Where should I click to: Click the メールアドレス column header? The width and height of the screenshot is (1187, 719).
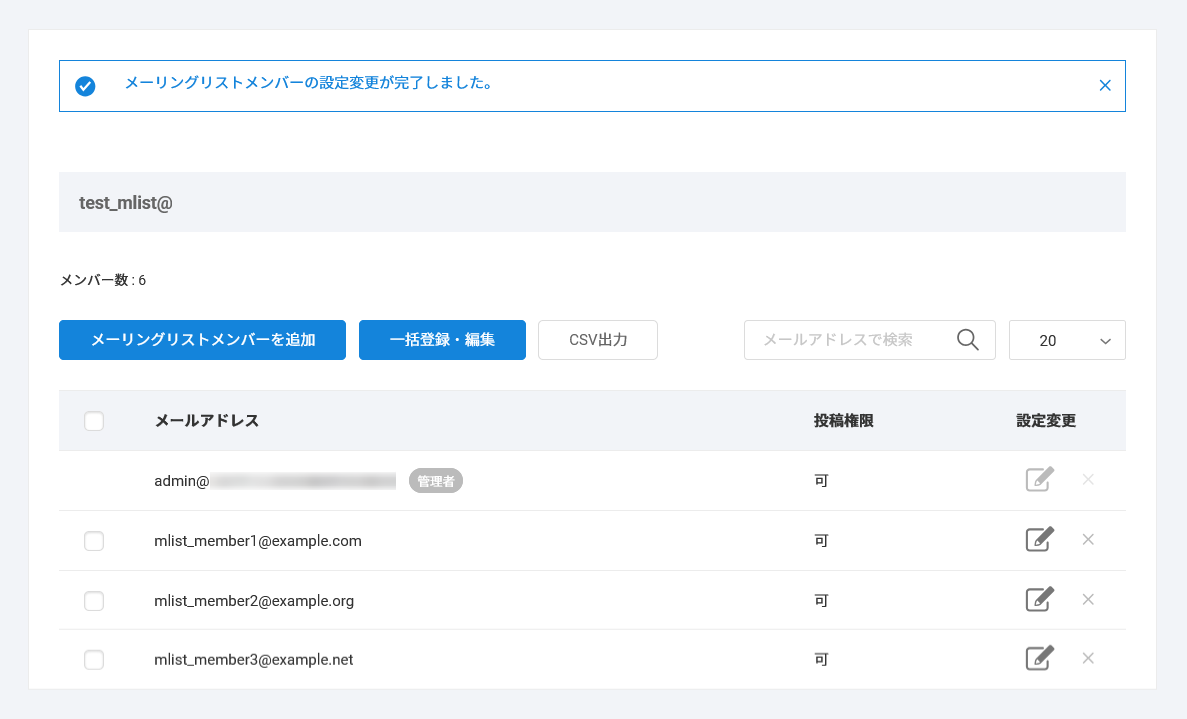point(207,421)
